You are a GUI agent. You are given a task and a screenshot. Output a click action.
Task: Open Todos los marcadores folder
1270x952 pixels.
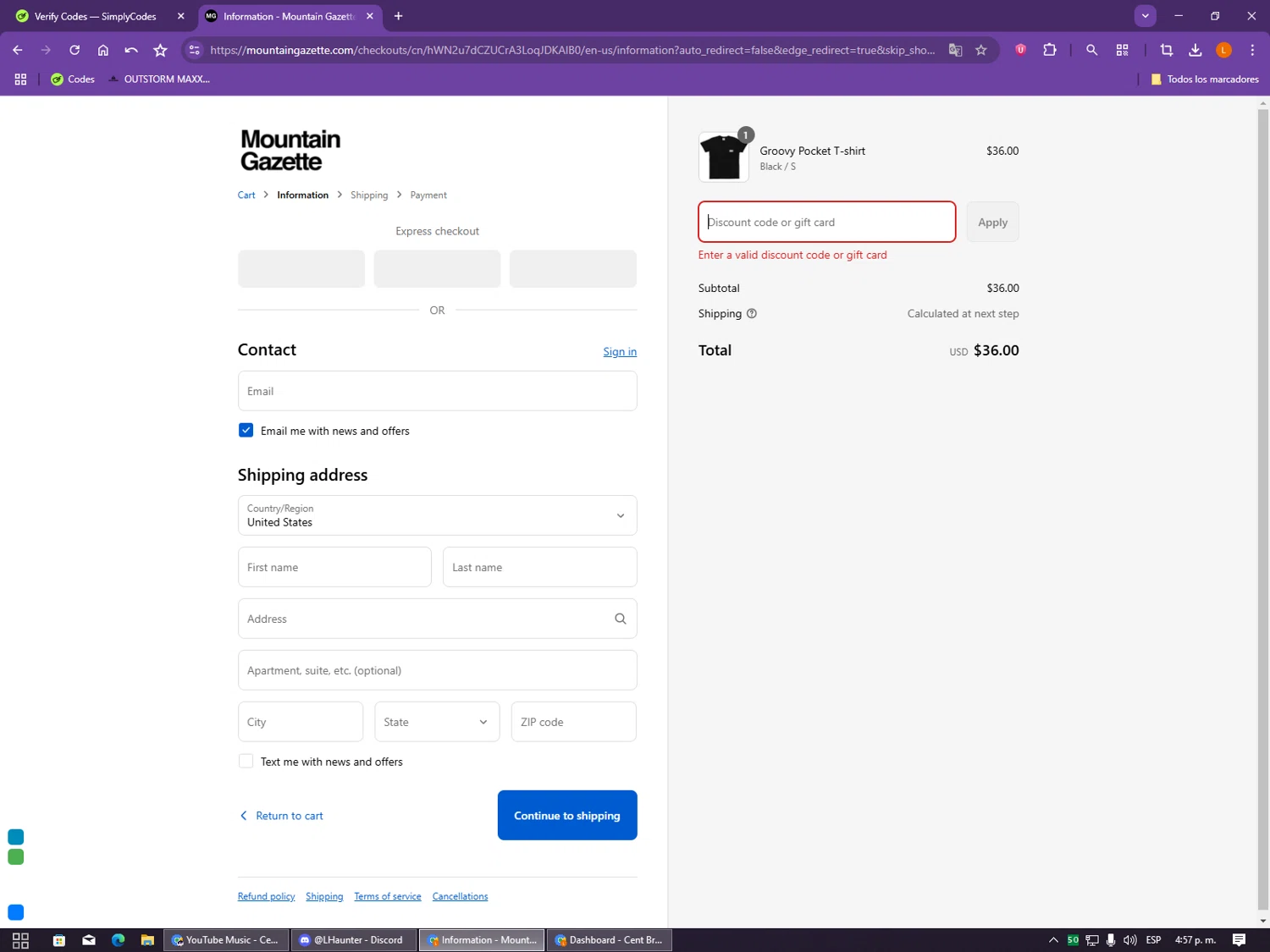click(1205, 79)
